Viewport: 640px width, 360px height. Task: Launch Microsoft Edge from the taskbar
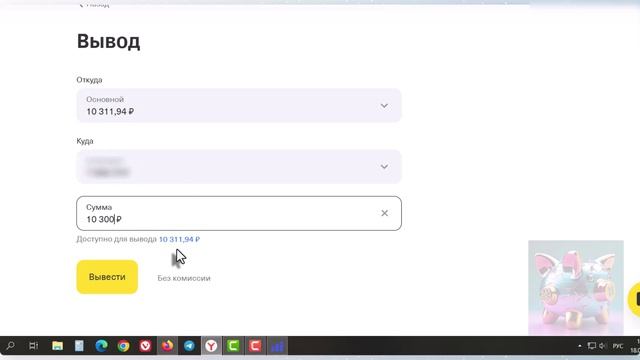pyautogui.click(x=101, y=346)
